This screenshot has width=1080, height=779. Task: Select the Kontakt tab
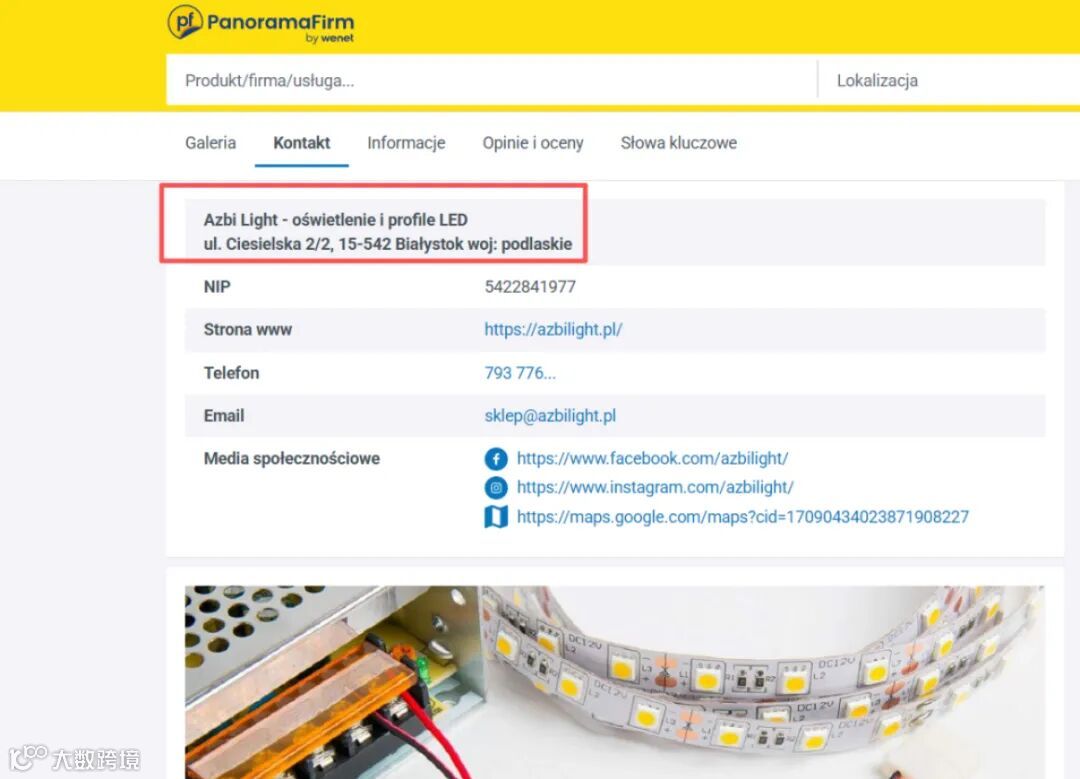point(302,143)
